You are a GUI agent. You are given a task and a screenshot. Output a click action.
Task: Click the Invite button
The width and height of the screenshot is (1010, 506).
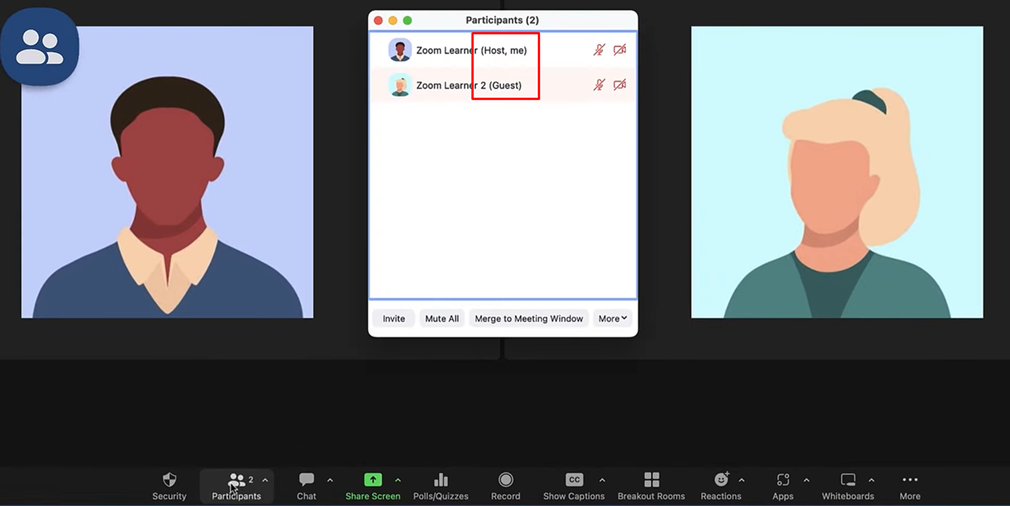pyautogui.click(x=394, y=319)
